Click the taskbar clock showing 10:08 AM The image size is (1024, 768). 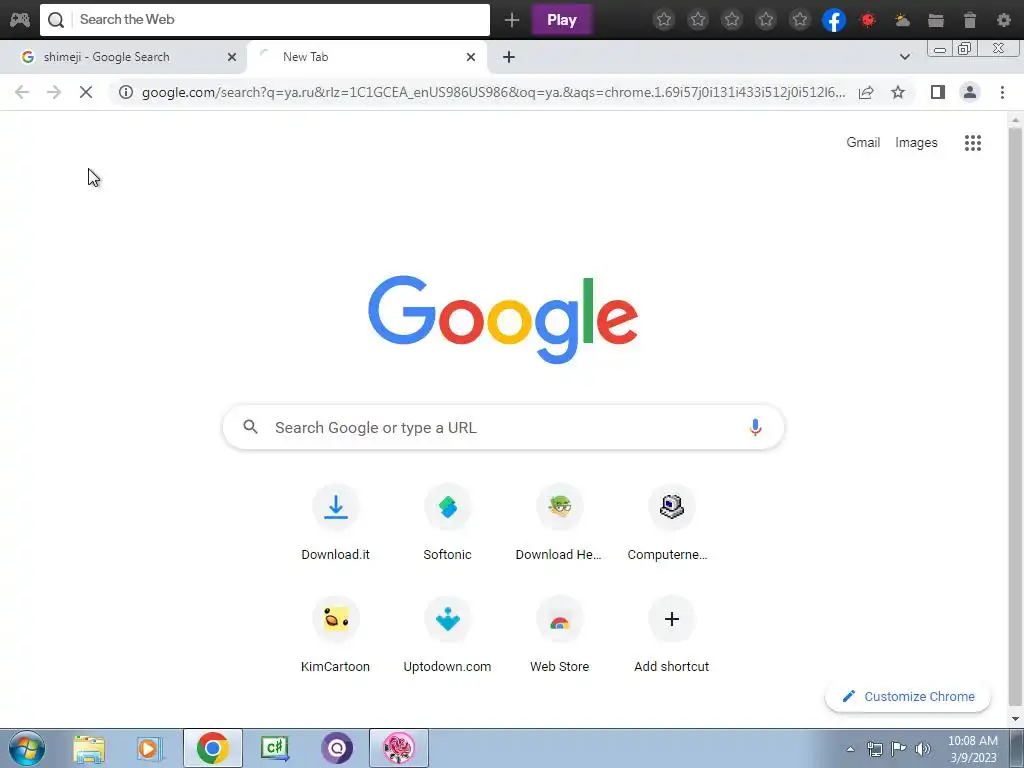973,749
